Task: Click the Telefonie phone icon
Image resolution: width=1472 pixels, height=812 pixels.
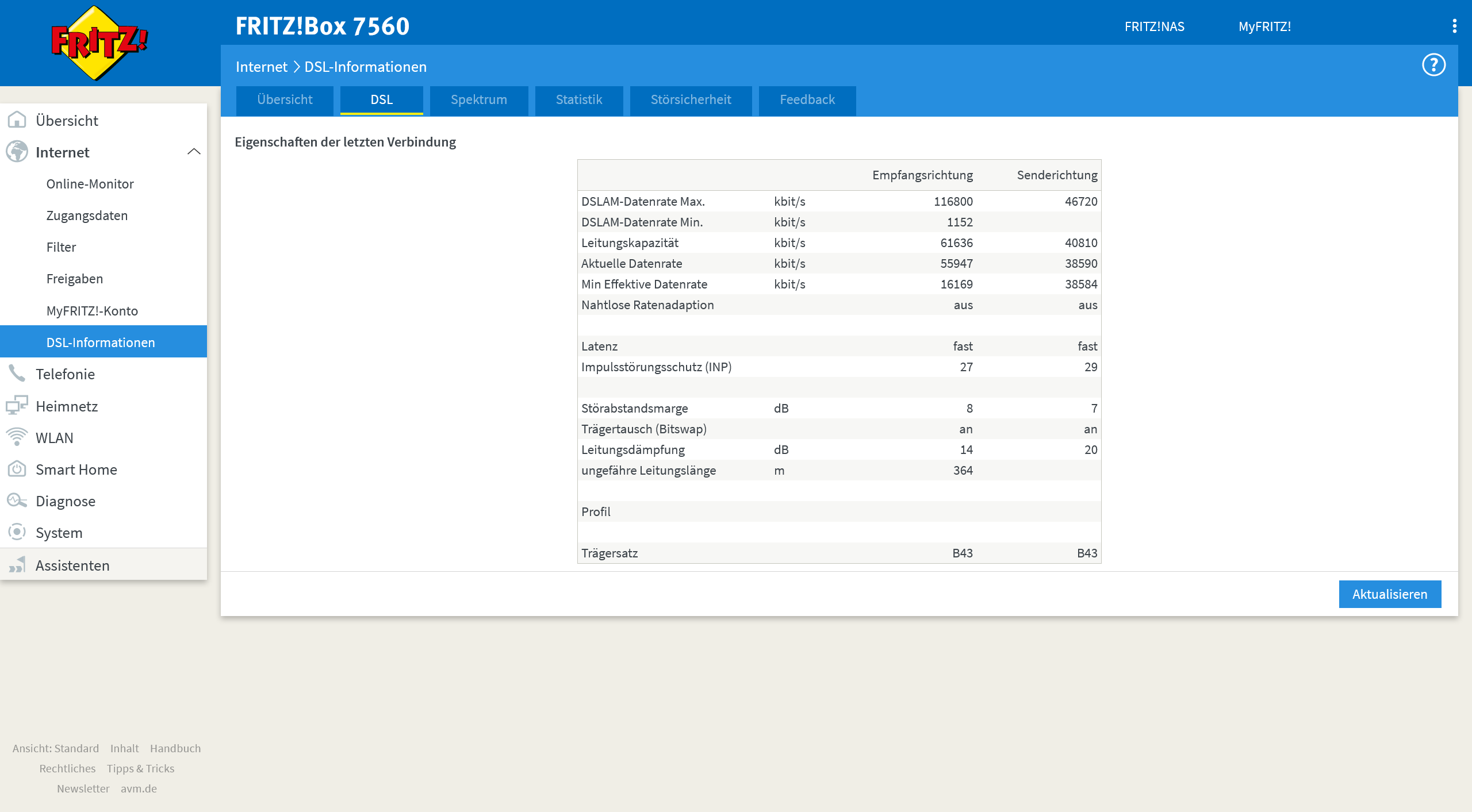Action: 17,374
